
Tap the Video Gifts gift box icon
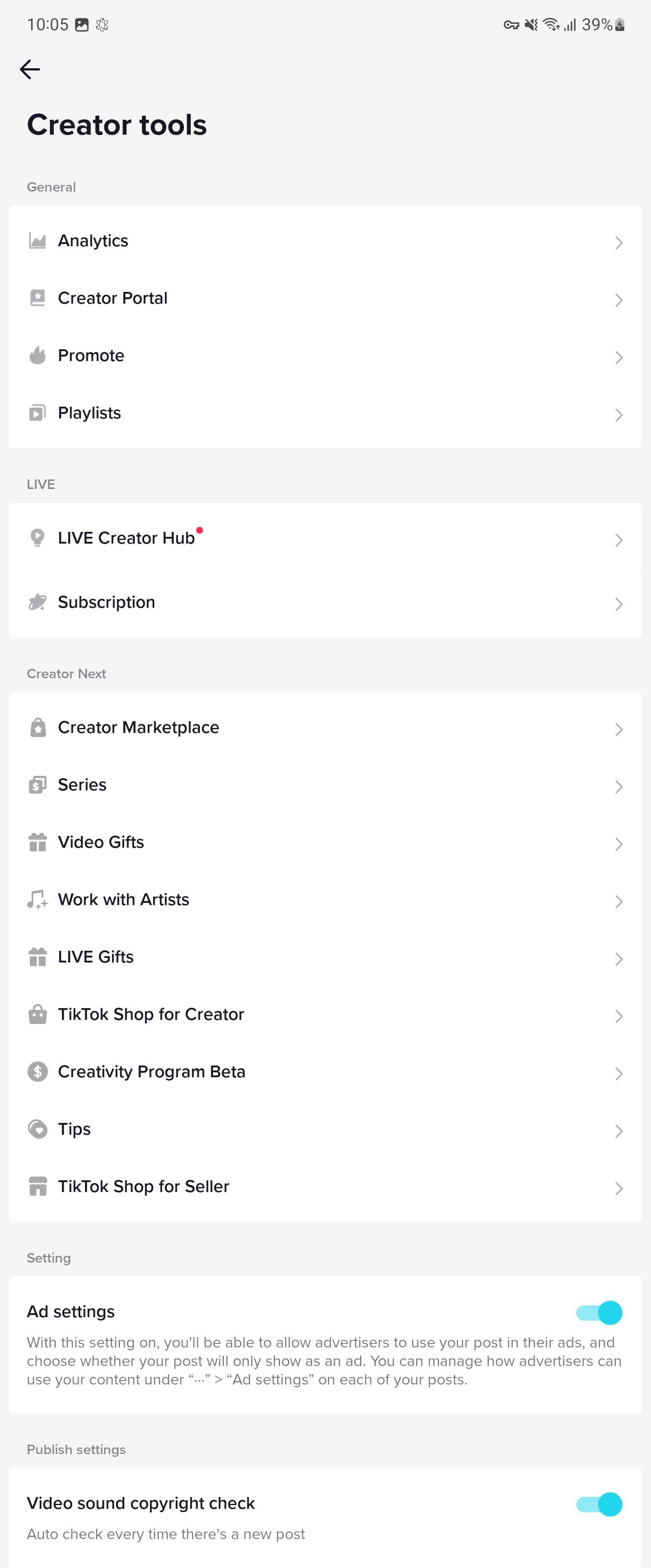38,842
